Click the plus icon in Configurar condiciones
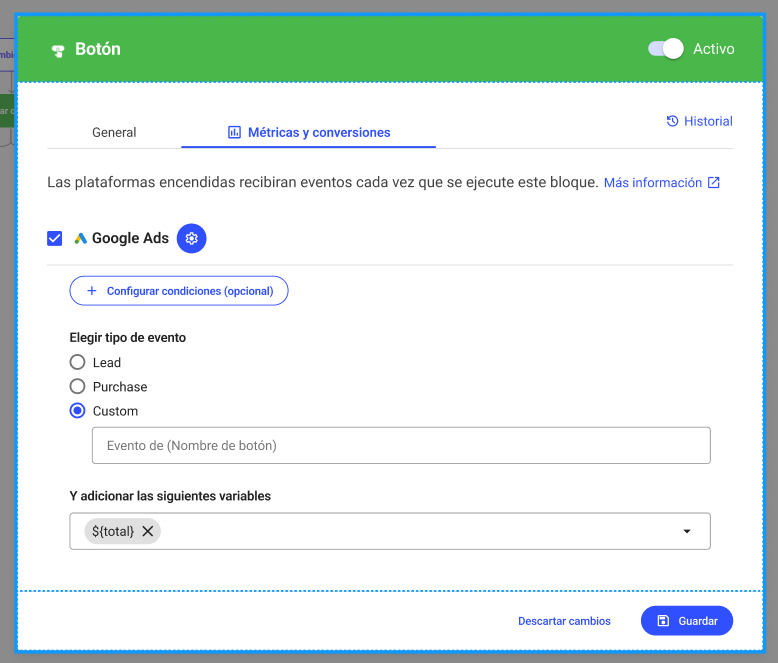Screen dimensions: 778x663 tap(92, 291)
